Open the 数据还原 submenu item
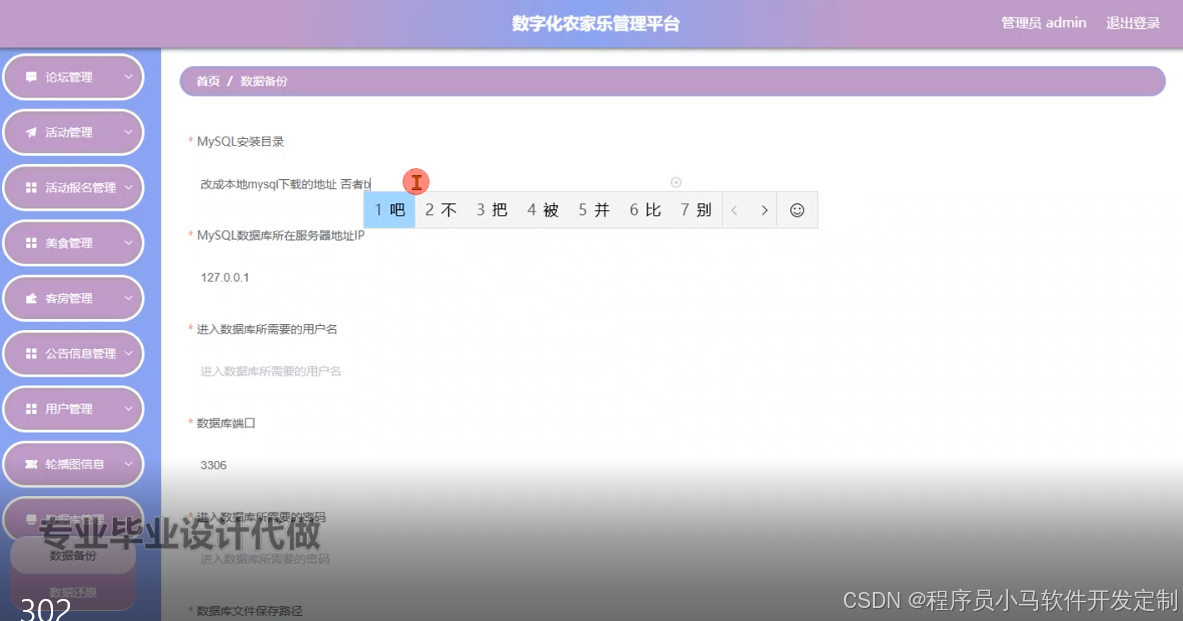 (x=71, y=592)
